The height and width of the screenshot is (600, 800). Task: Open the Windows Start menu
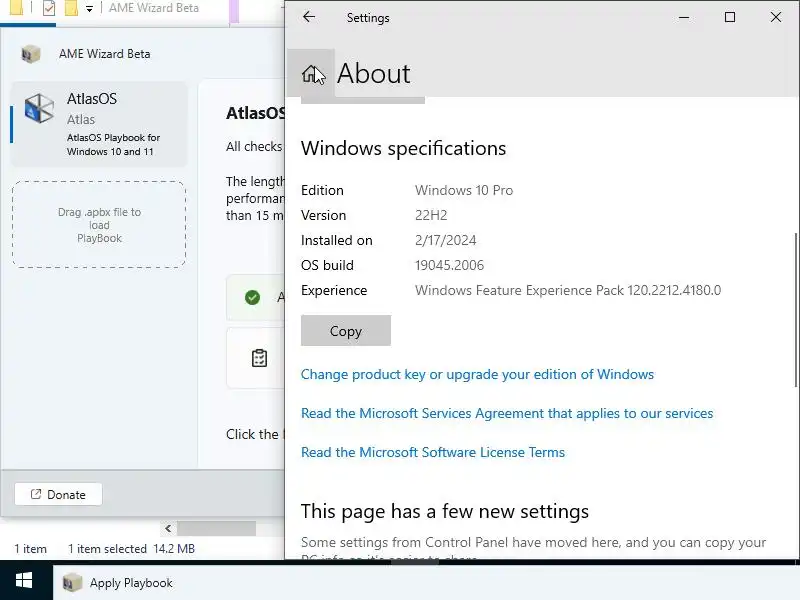(24, 582)
